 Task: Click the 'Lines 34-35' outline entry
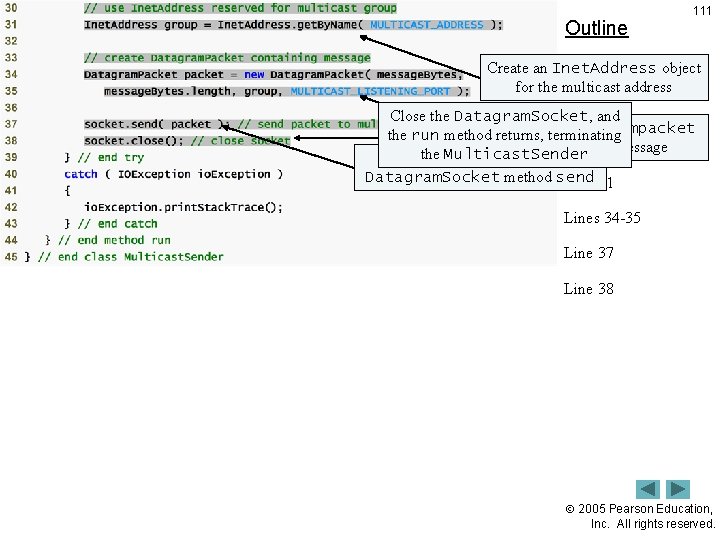coord(602,218)
